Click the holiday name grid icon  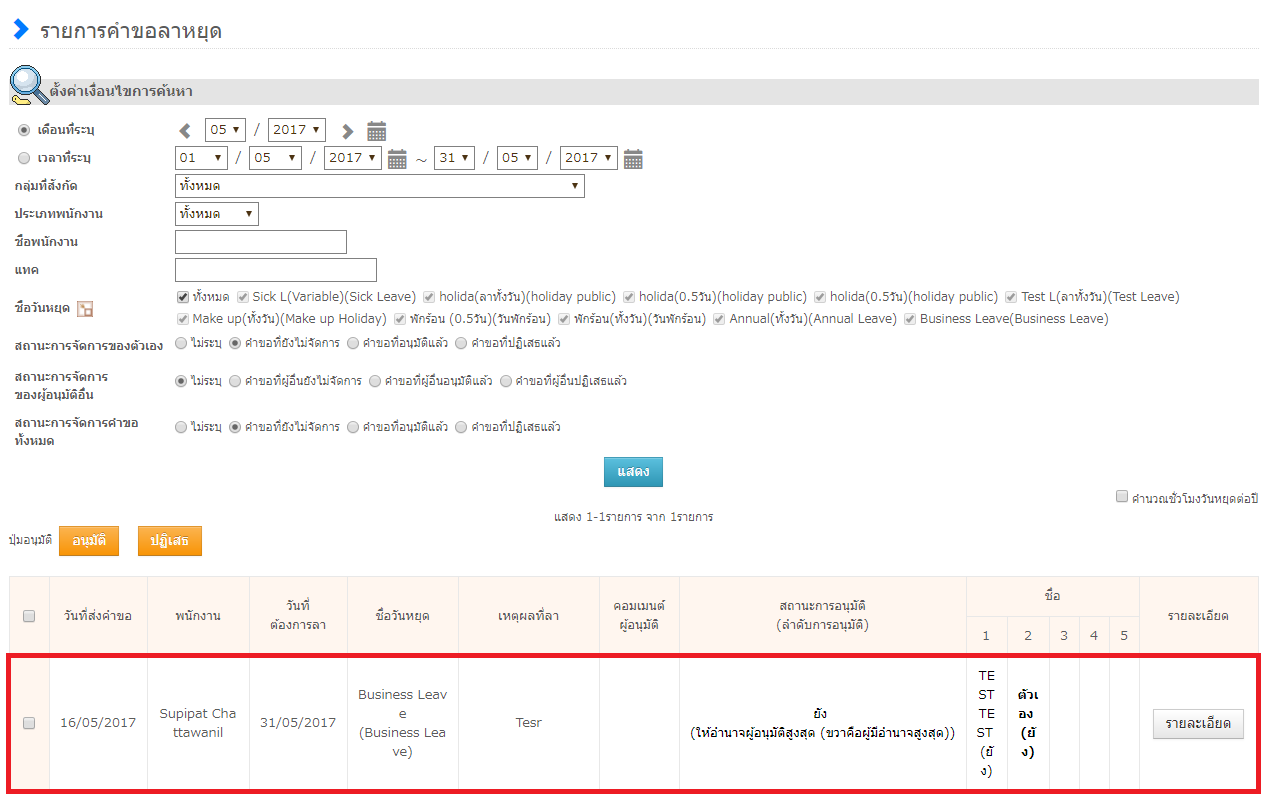click(x=85, y=309)
